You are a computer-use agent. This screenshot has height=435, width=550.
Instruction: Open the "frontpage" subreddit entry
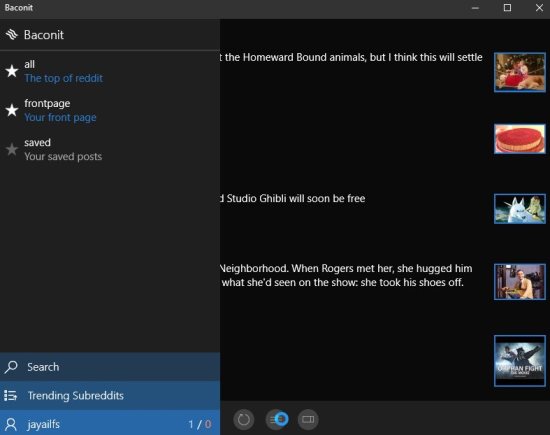[x=110, y=110]
